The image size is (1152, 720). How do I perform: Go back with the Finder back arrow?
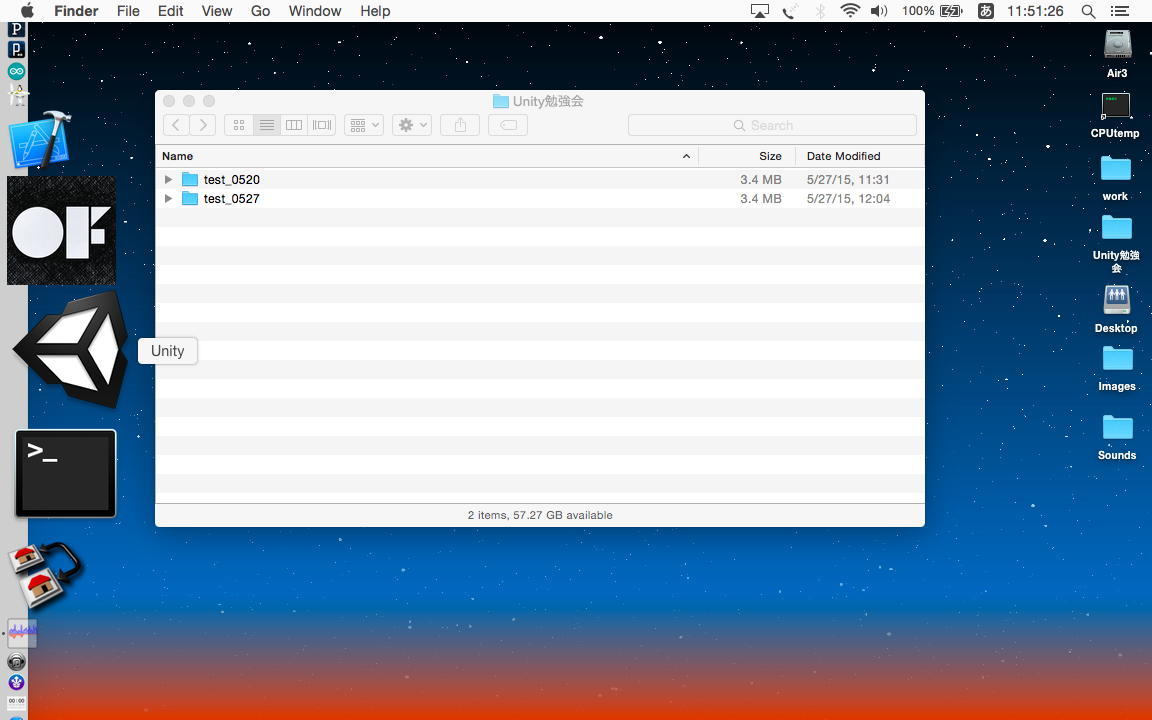point(176,125)
